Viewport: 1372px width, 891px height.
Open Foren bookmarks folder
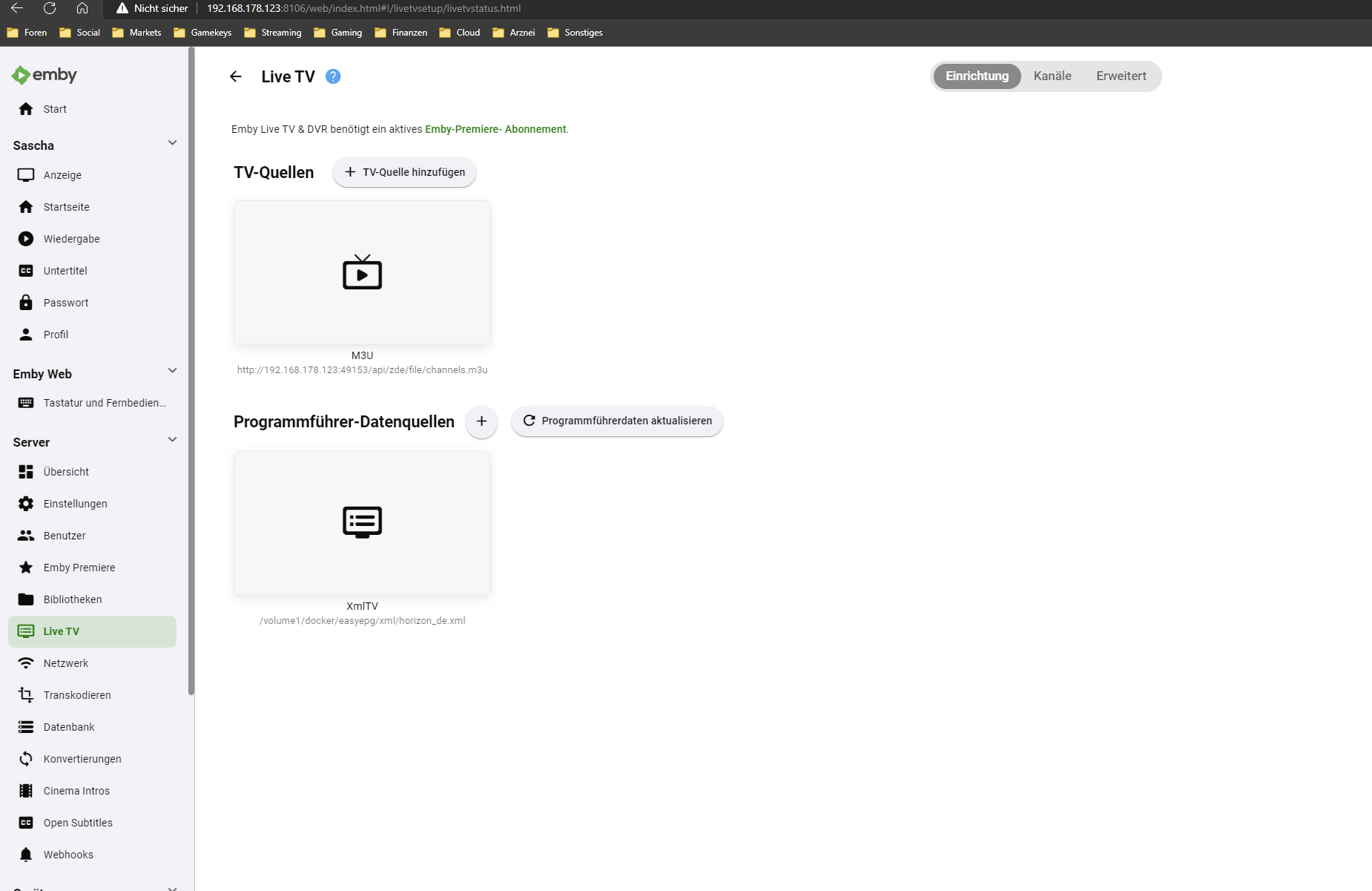click(27, 33)
